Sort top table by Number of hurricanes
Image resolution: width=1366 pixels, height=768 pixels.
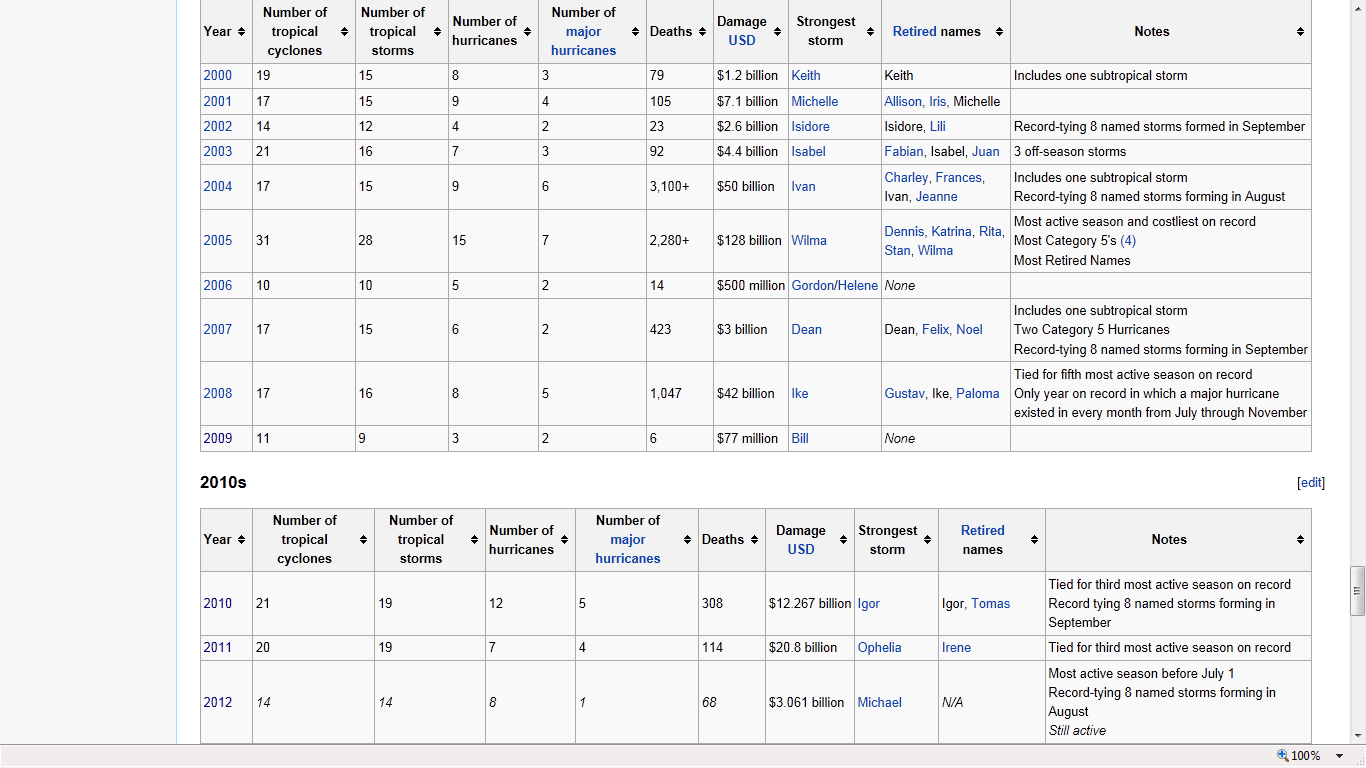point(527,32)
